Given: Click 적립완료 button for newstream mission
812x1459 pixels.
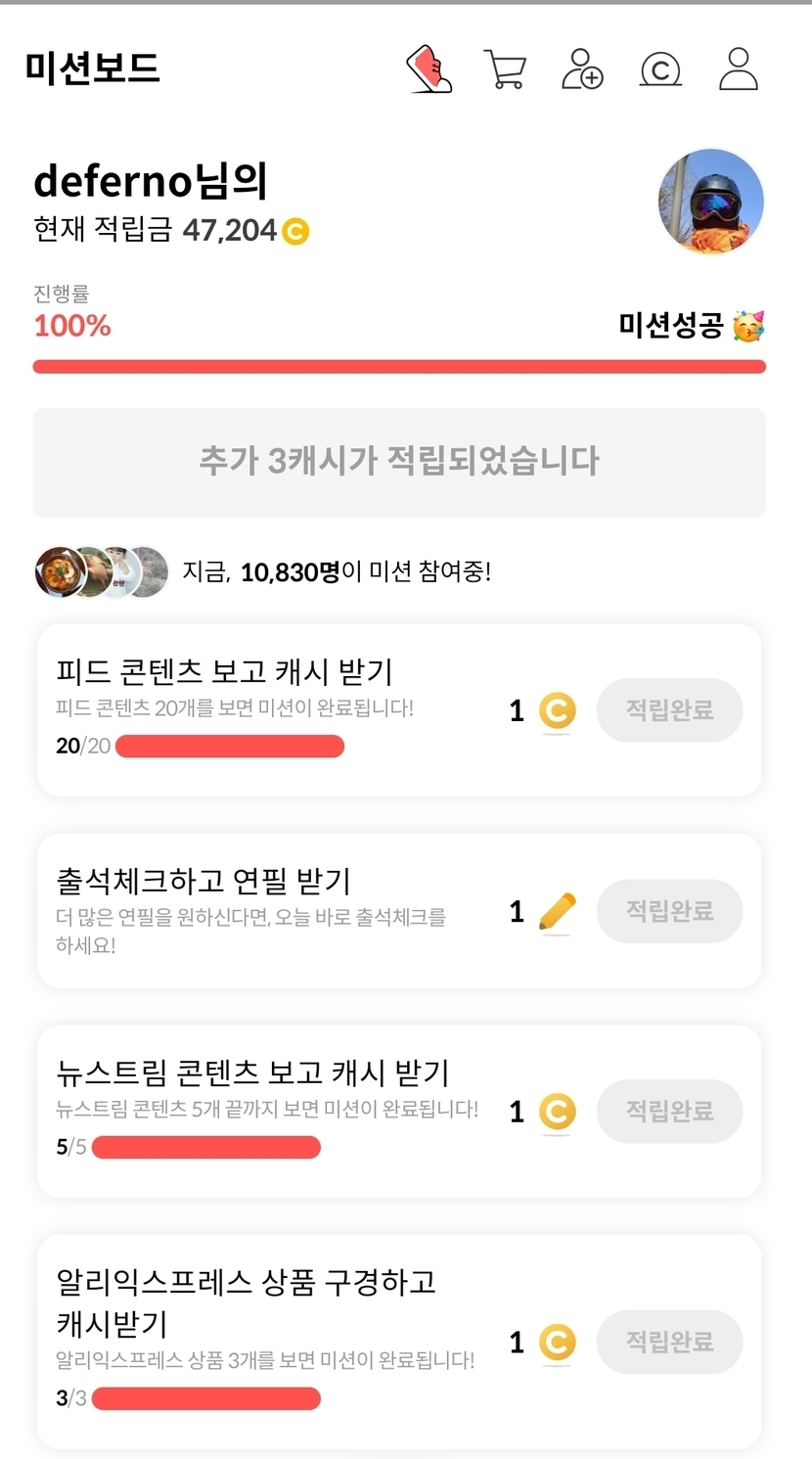Looking at the screenshot, I should tap(669, 1111).
